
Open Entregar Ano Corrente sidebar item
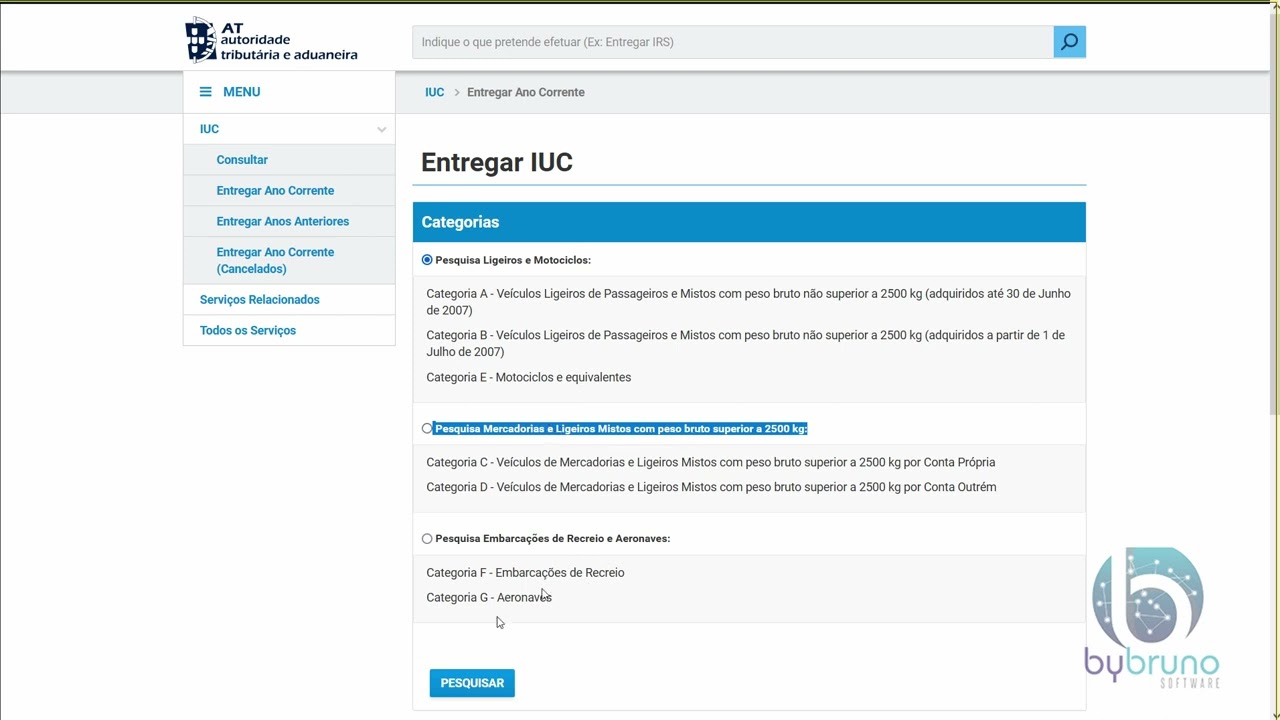275,191
